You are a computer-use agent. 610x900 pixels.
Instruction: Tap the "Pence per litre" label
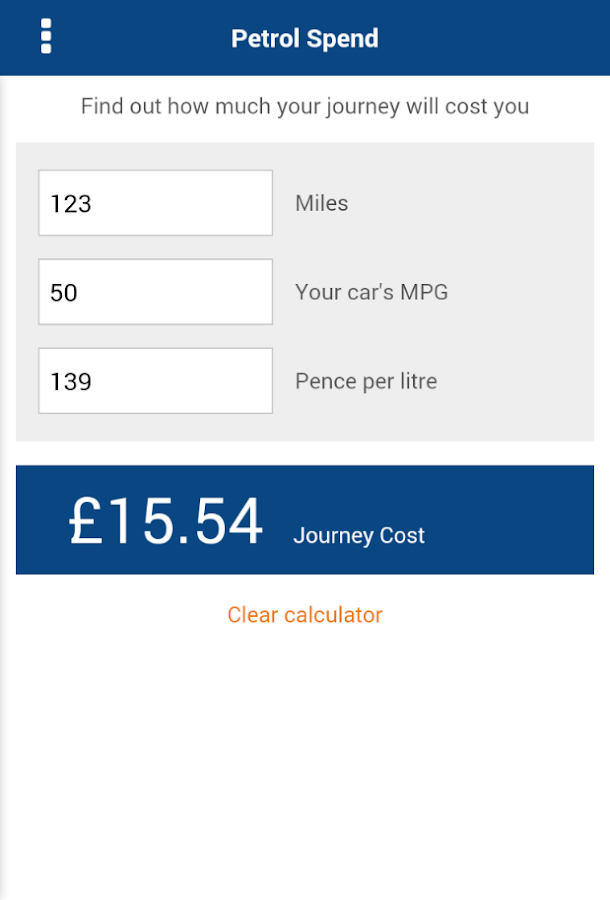coord(366,381)
